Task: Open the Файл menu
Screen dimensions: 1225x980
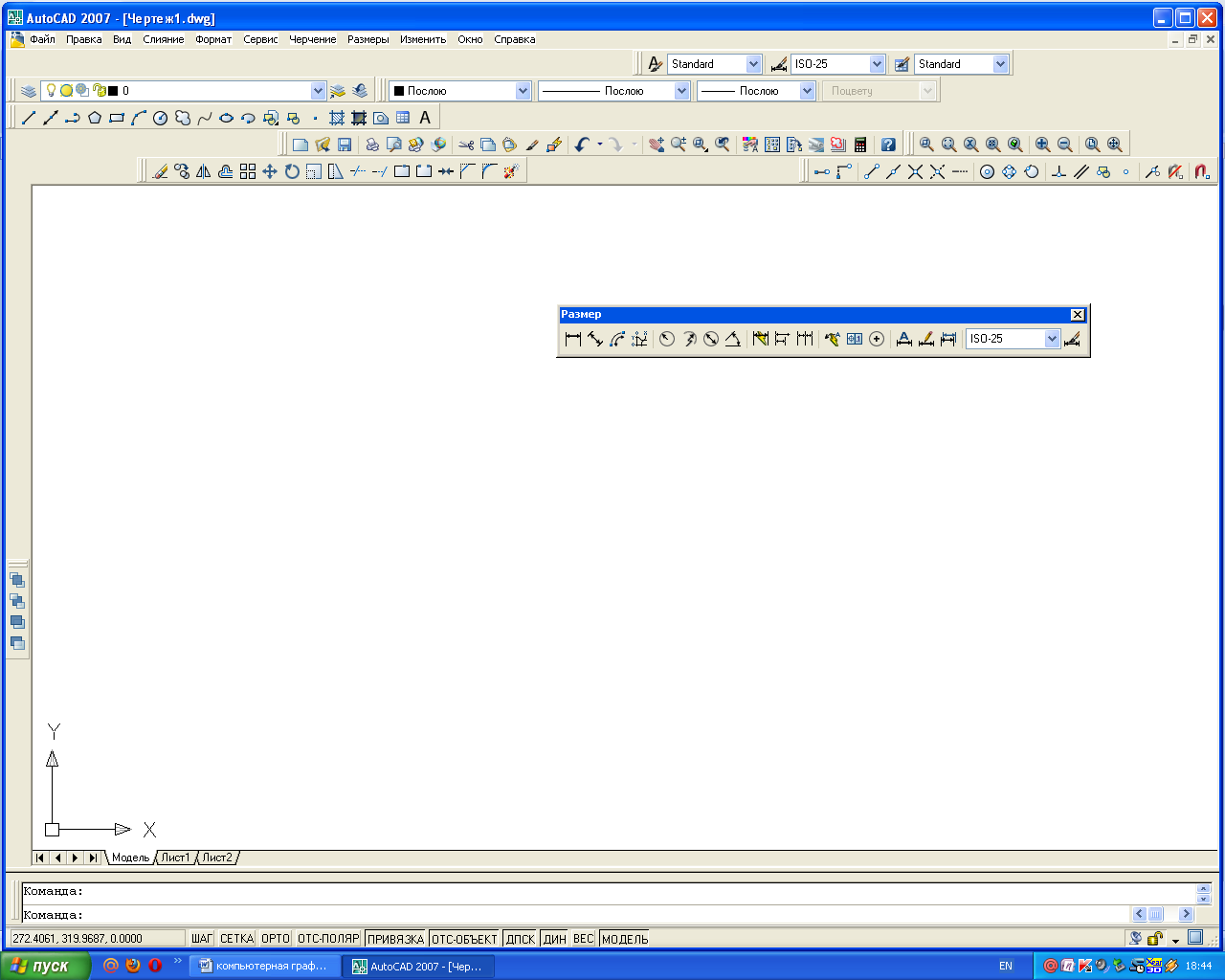Action: coord(42,39)
